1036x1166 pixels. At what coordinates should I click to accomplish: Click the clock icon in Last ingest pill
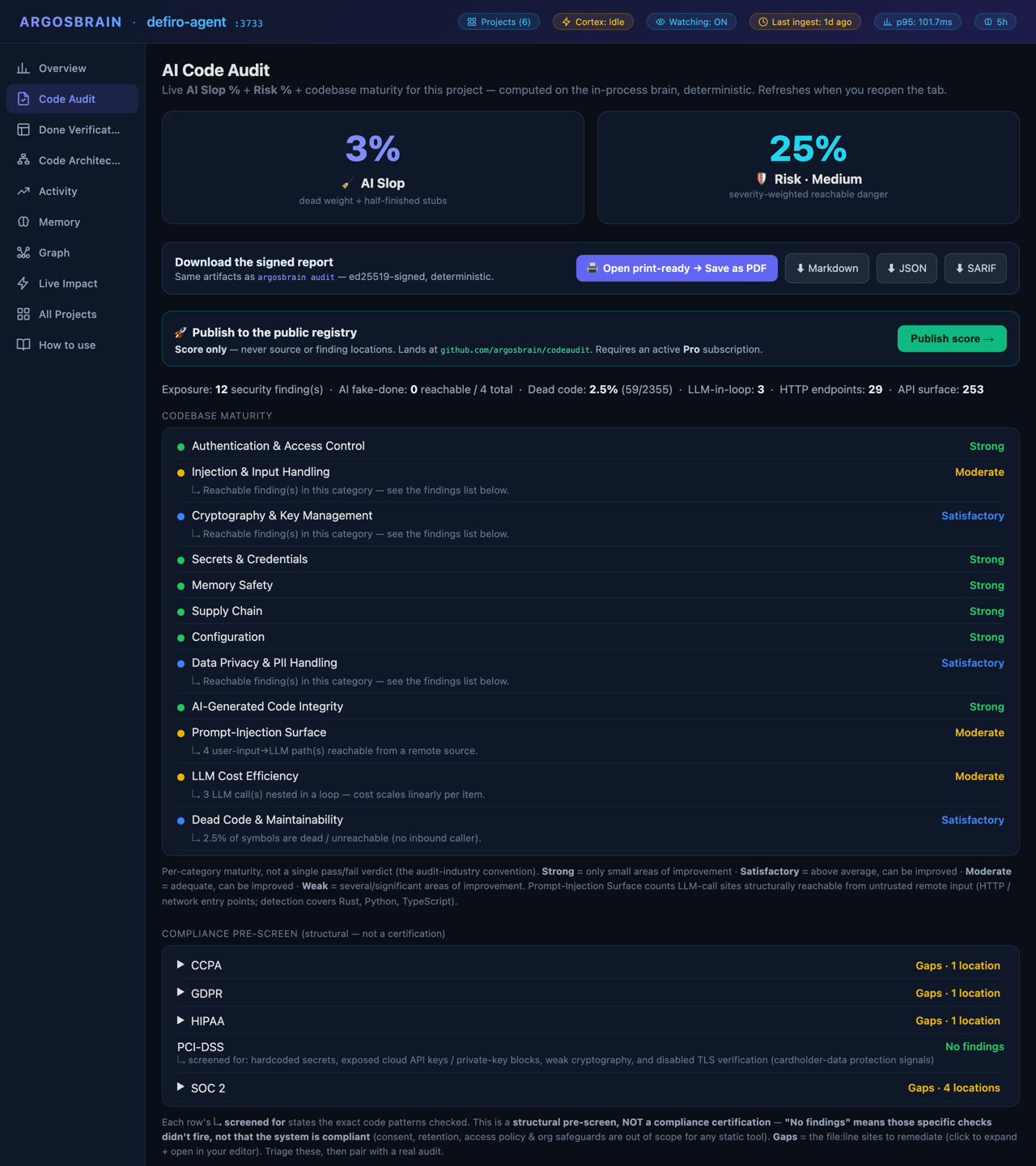763,22
